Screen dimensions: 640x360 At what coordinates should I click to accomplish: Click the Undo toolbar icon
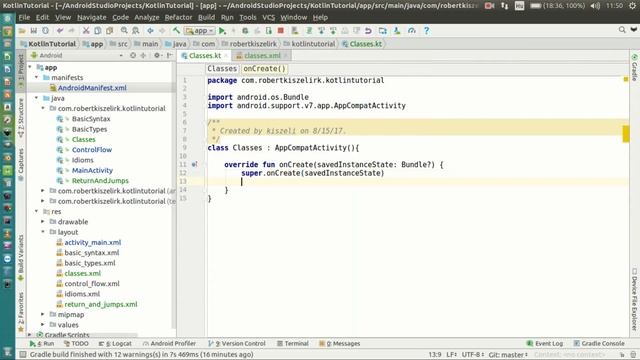click(x=60, y=31)
